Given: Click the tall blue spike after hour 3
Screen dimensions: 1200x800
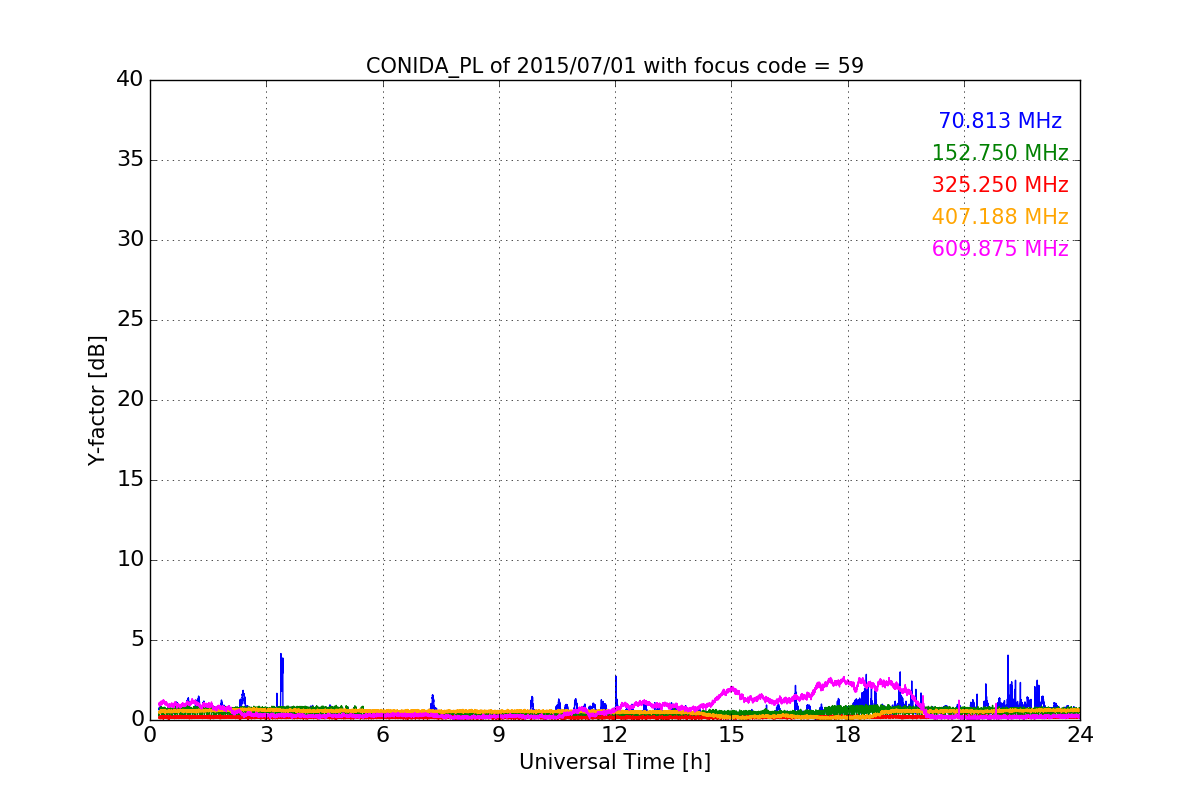Looking at the screenshot, I should (282, 680).
